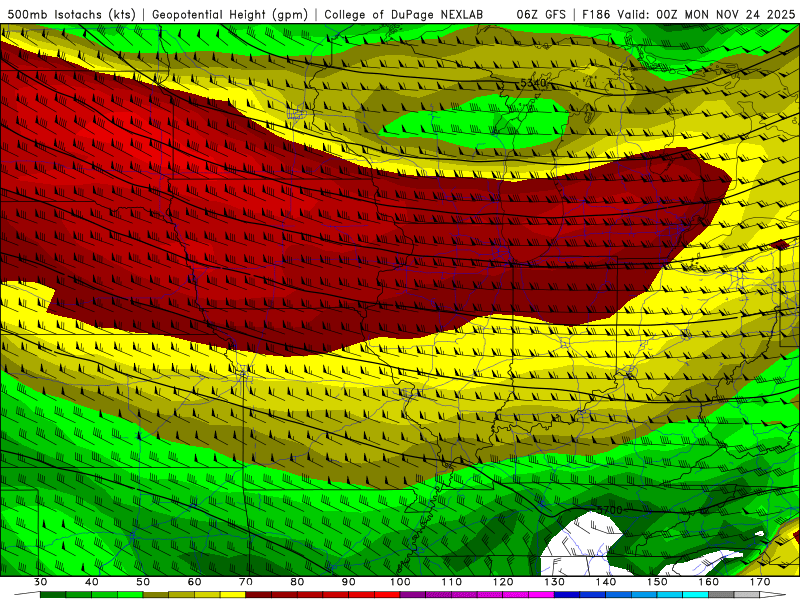
Task: Click the 50 value on the color scale
Action: [143, 582]
